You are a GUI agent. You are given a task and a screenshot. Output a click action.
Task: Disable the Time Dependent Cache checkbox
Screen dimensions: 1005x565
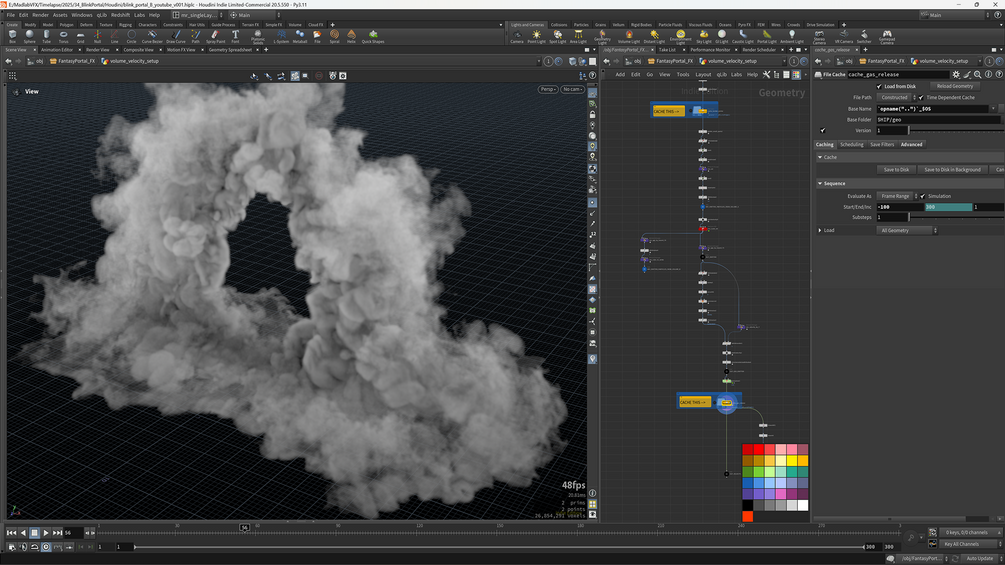tap(922, 97)
